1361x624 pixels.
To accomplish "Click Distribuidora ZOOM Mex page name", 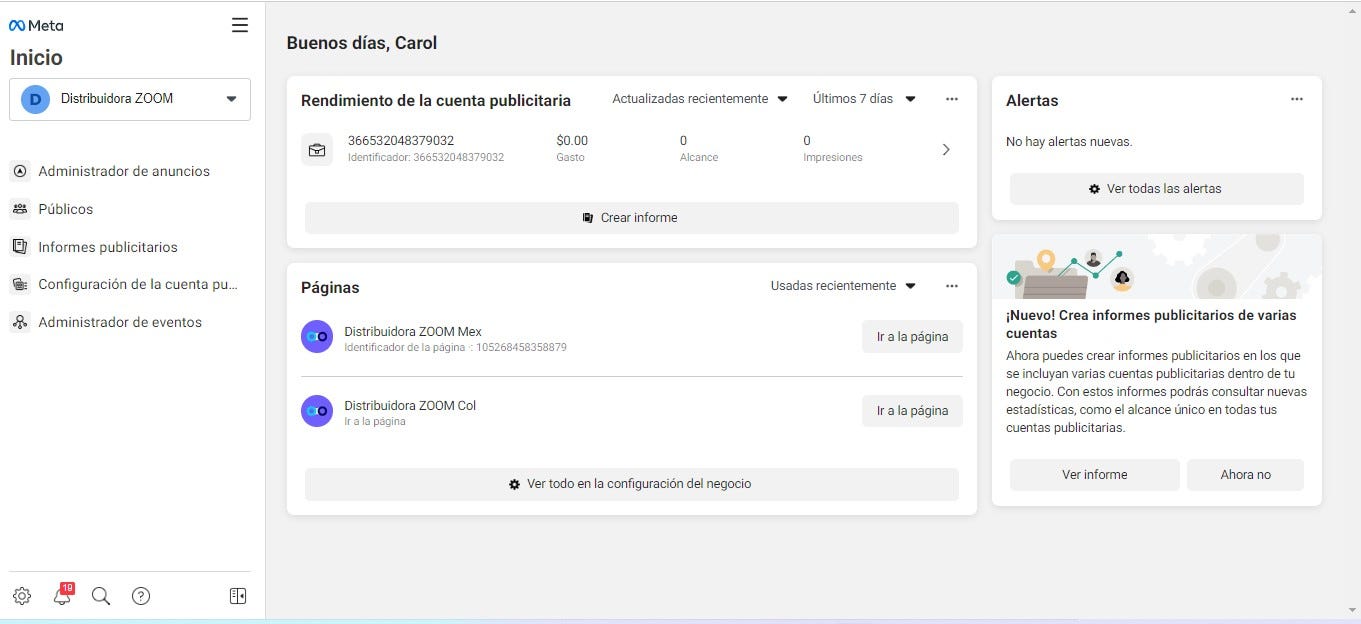I will point(413,332).
